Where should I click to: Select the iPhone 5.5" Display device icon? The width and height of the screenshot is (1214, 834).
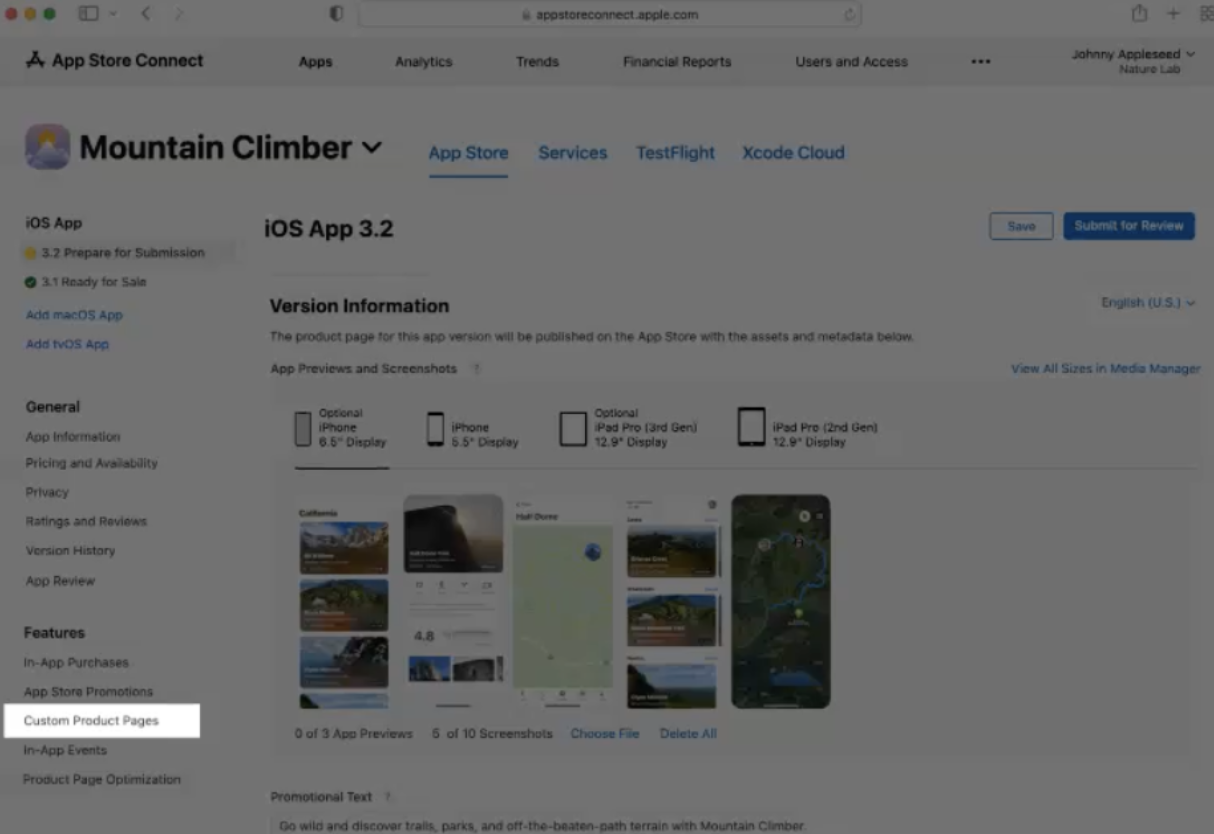click(435, 428)
